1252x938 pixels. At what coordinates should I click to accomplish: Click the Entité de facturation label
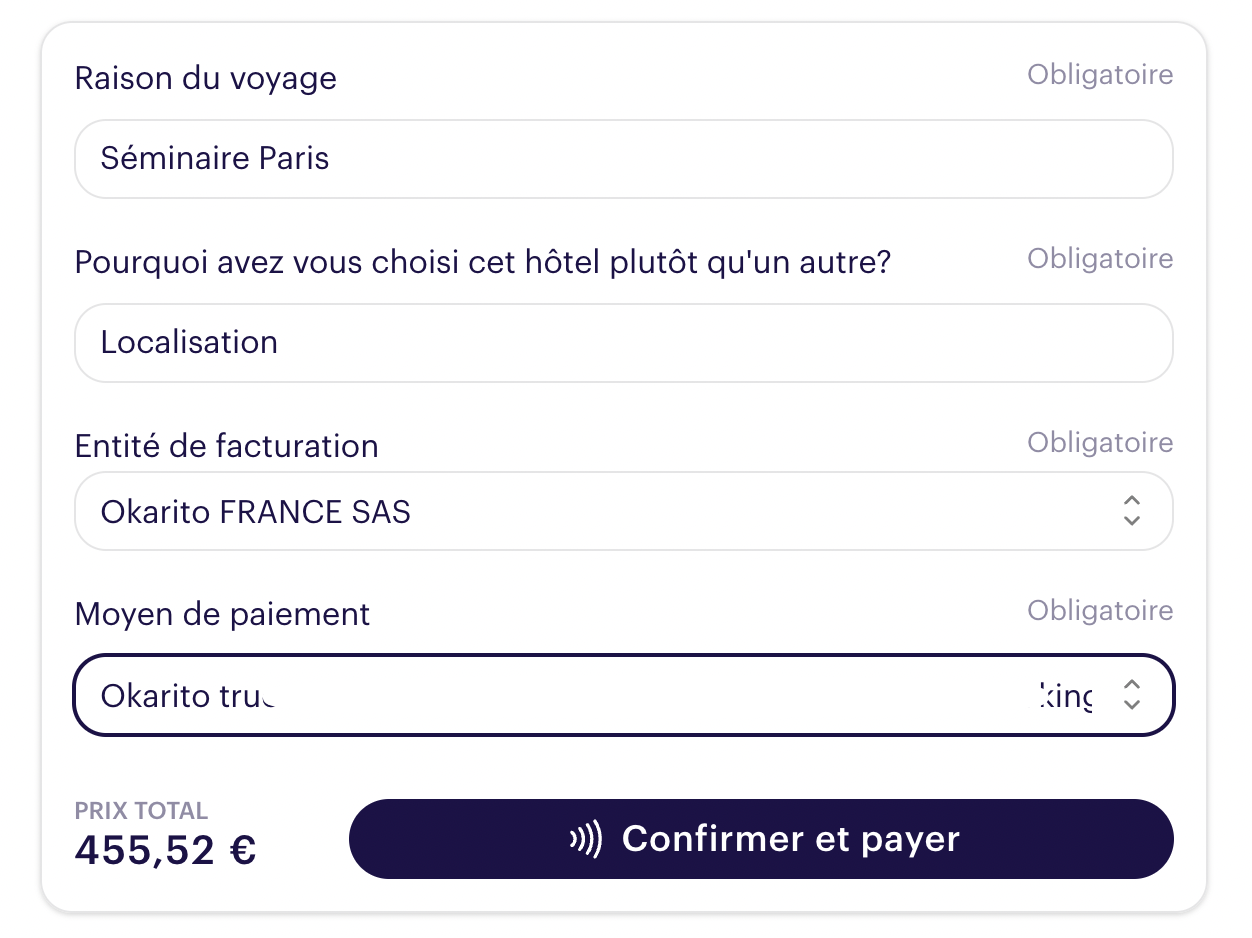[226, 446]
